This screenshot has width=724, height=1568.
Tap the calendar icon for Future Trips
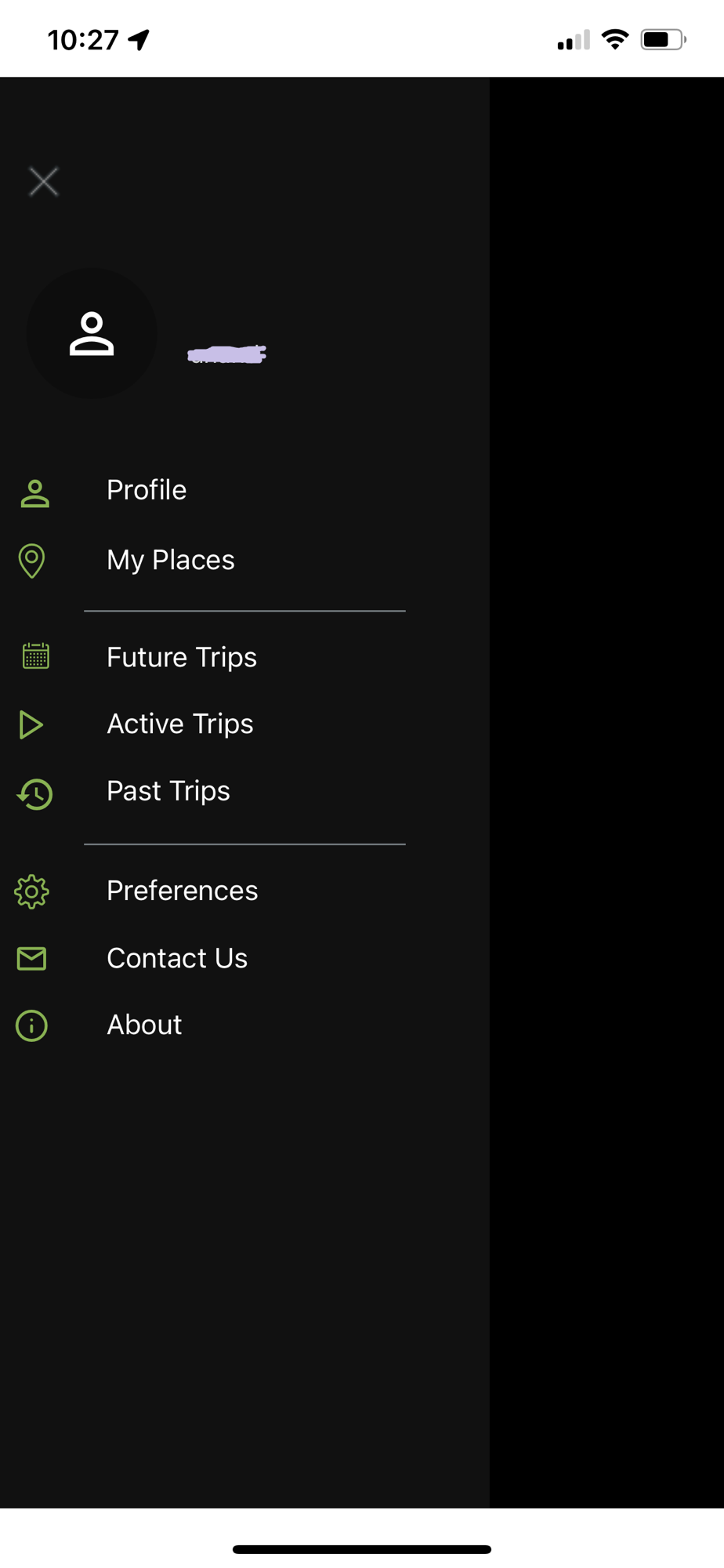(35, 656)
